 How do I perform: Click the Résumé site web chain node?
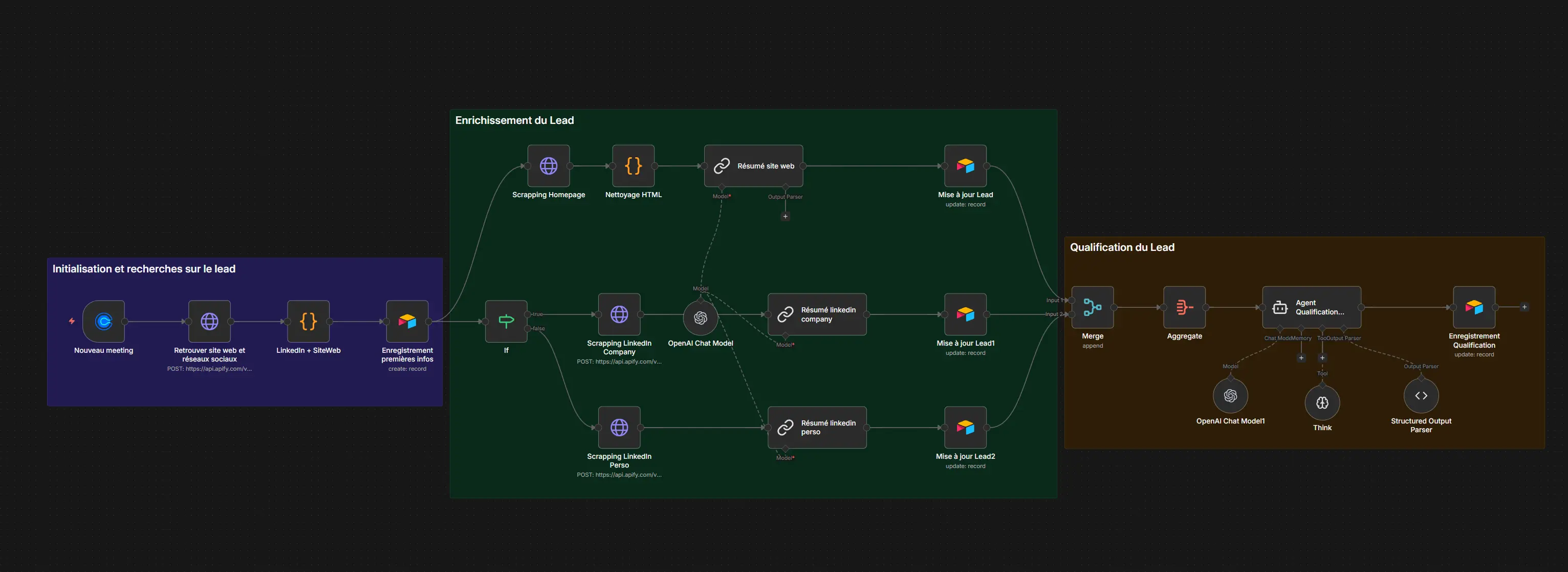pos(754,166)
